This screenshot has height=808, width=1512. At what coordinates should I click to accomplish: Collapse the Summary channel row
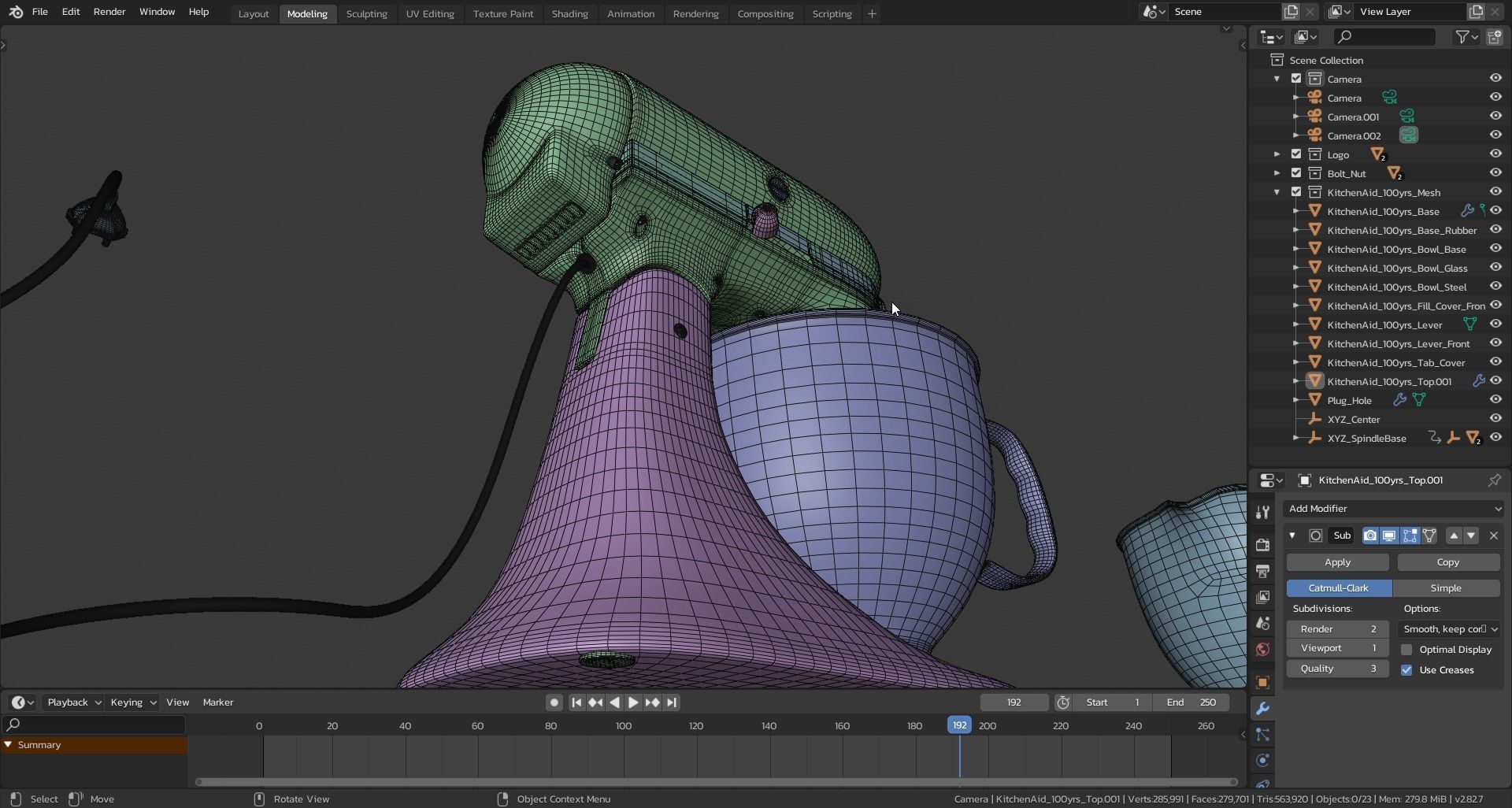(x=8, y=745)
